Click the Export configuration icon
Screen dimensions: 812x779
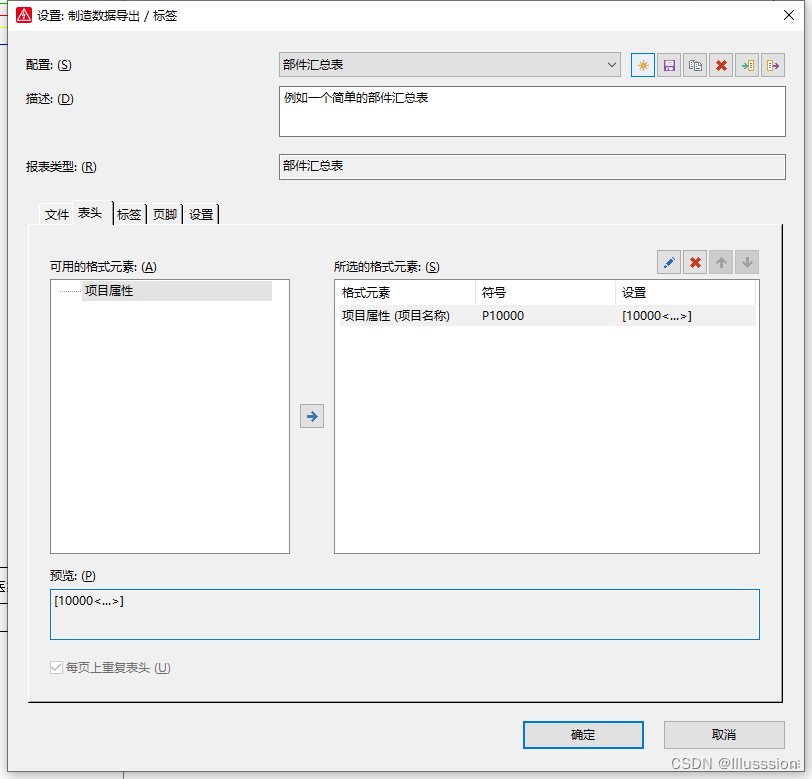point(772,65)
